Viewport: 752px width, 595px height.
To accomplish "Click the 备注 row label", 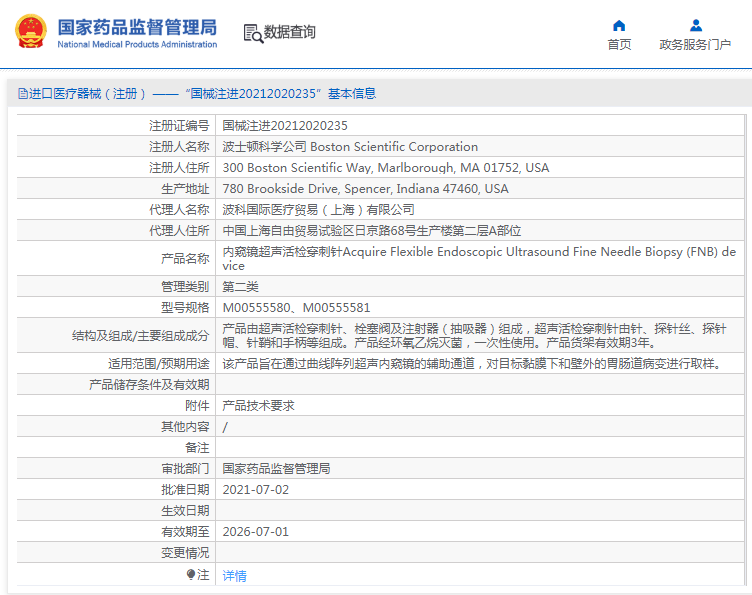I will (197, 448).
